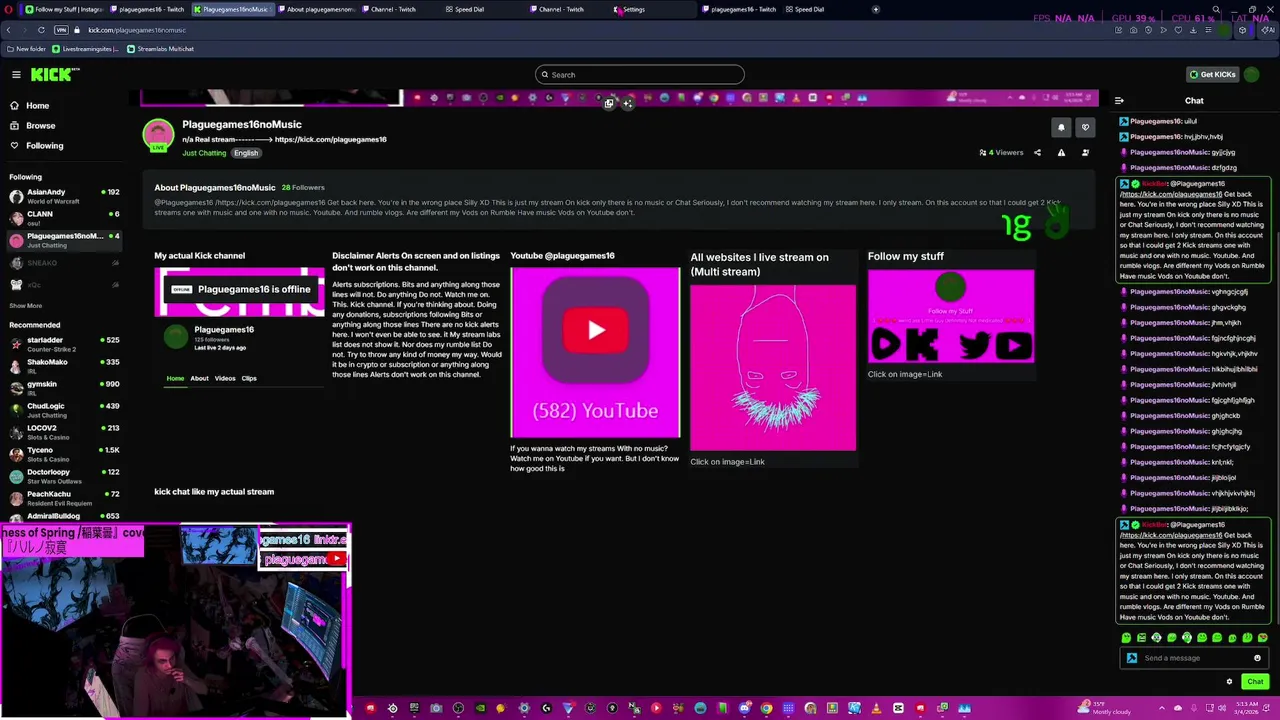Open the user profile avatar menu

(1253, 74)
